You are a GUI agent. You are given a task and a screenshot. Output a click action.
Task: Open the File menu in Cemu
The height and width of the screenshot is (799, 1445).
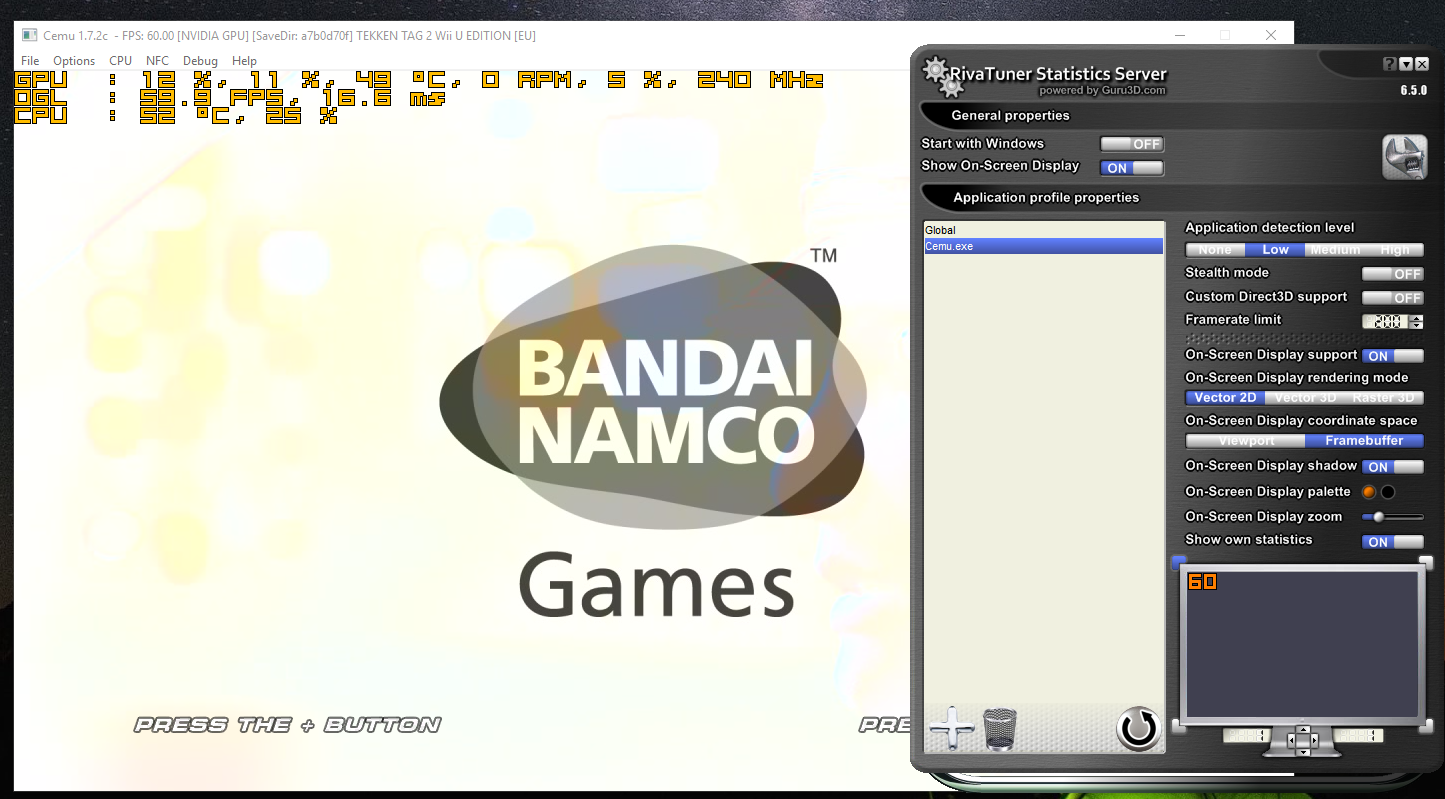click(x=30, y=61)
